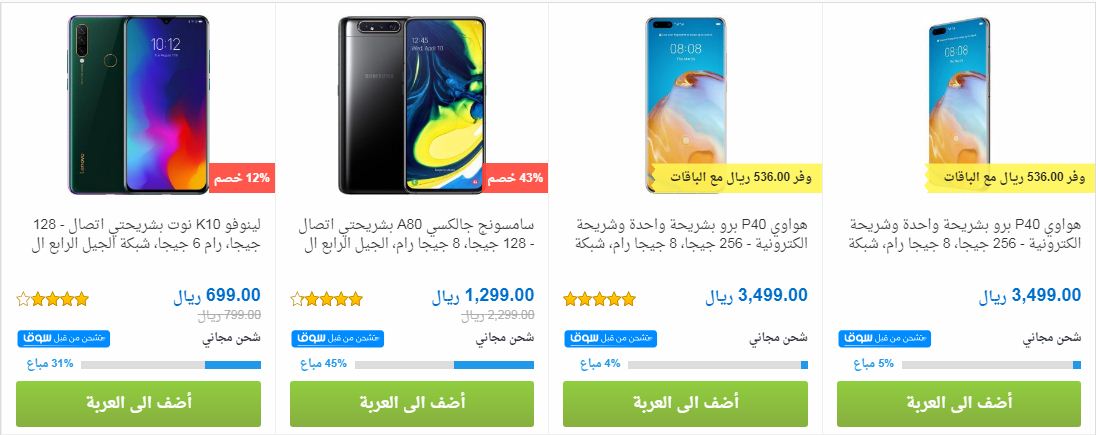Add the Lenovo K10 Note to cart

(x=138, y=404)
